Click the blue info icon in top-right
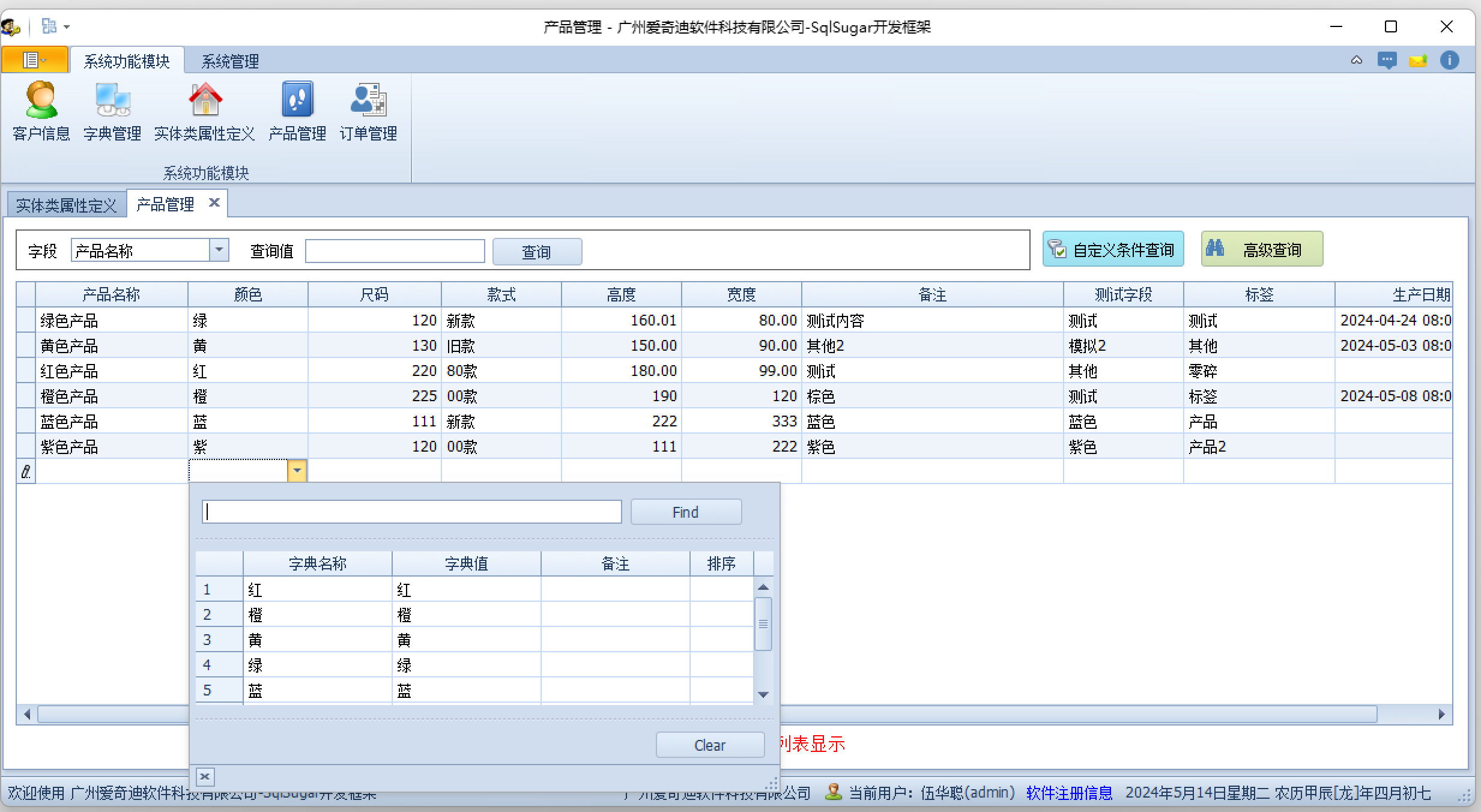 1449,61
